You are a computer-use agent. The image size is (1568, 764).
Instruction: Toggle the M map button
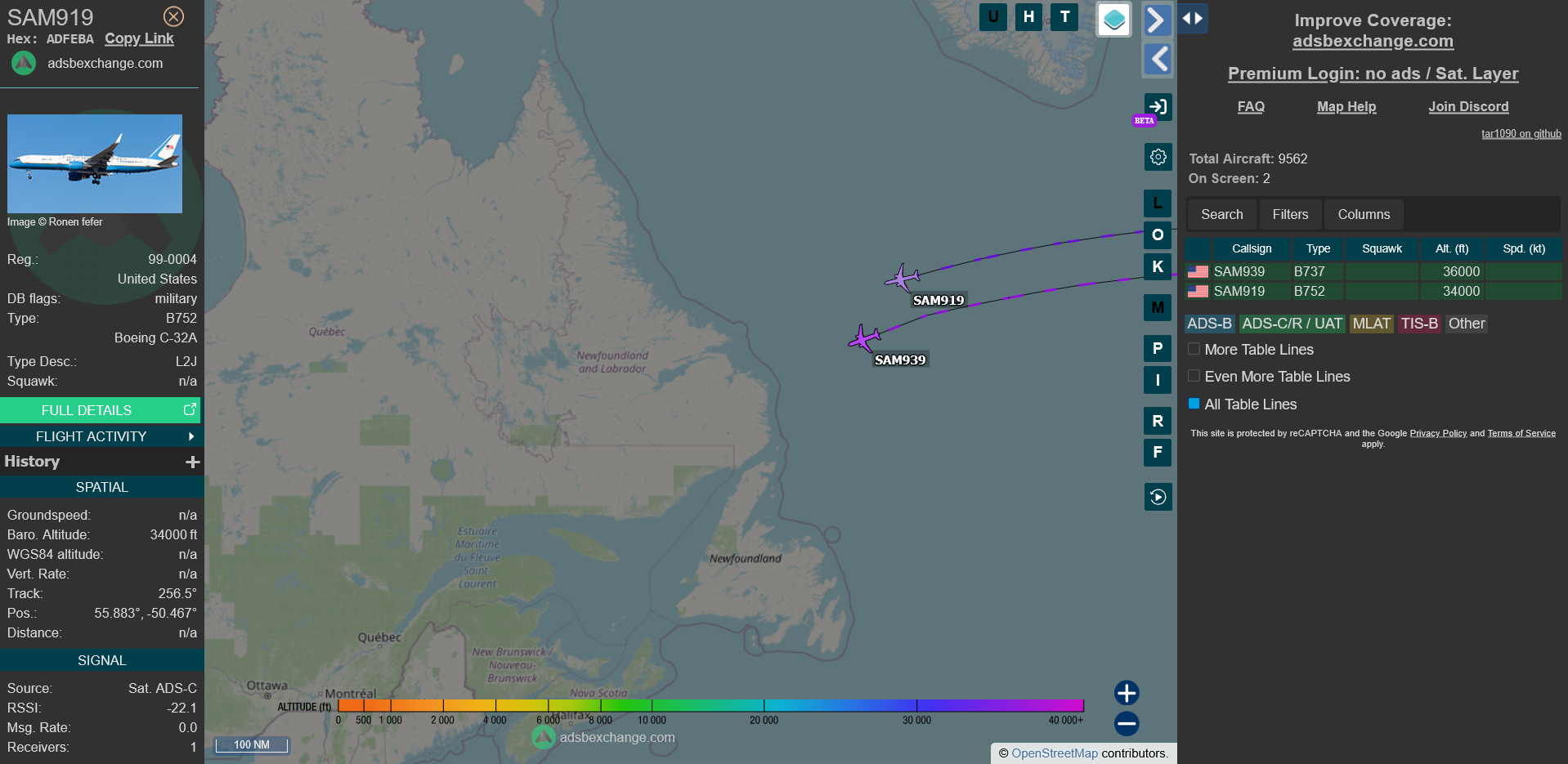(x=1158, y=307)
